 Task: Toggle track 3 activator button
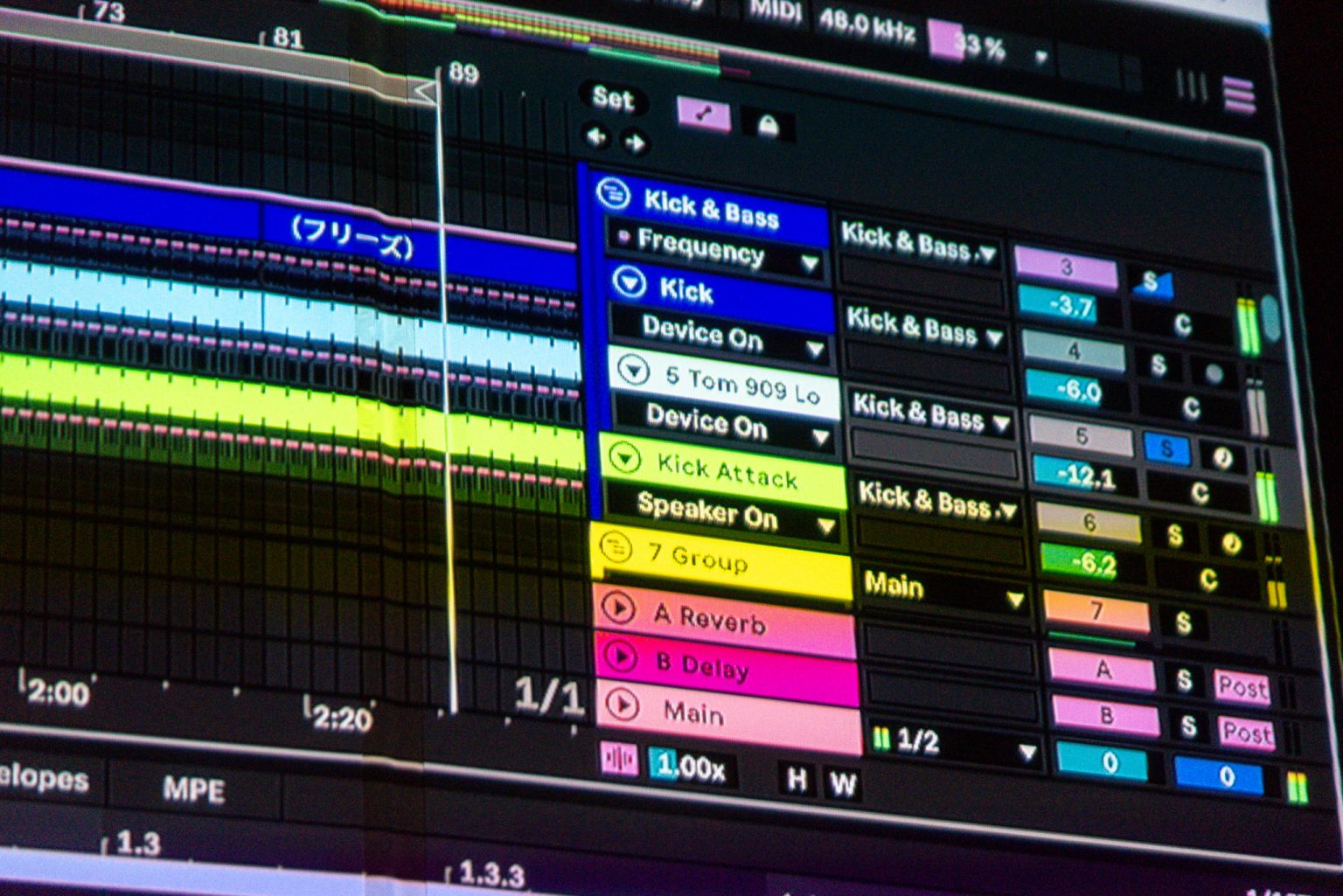[x=1066, y=267]
